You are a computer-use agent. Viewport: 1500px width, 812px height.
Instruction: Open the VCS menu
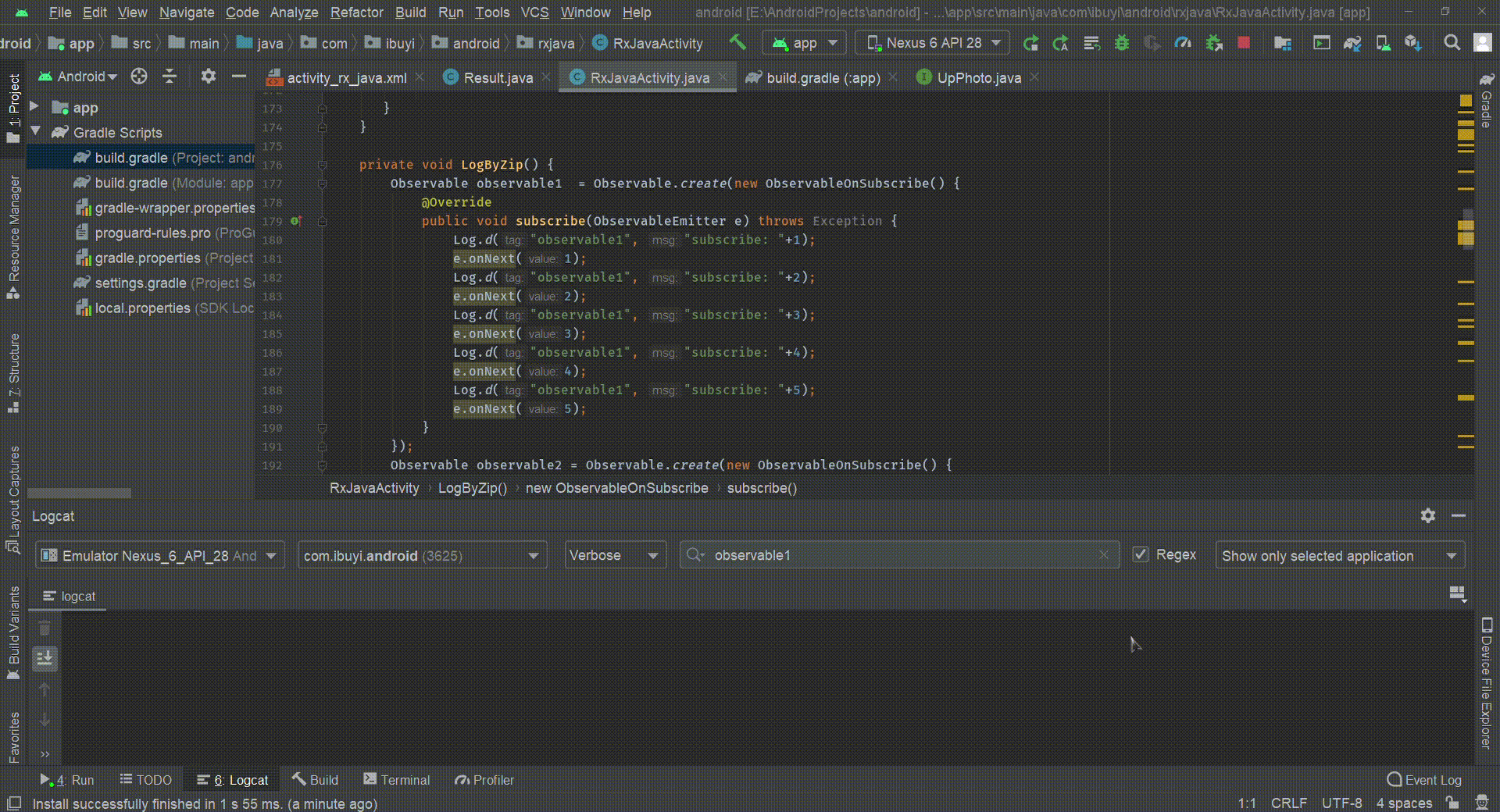[535, 12]
